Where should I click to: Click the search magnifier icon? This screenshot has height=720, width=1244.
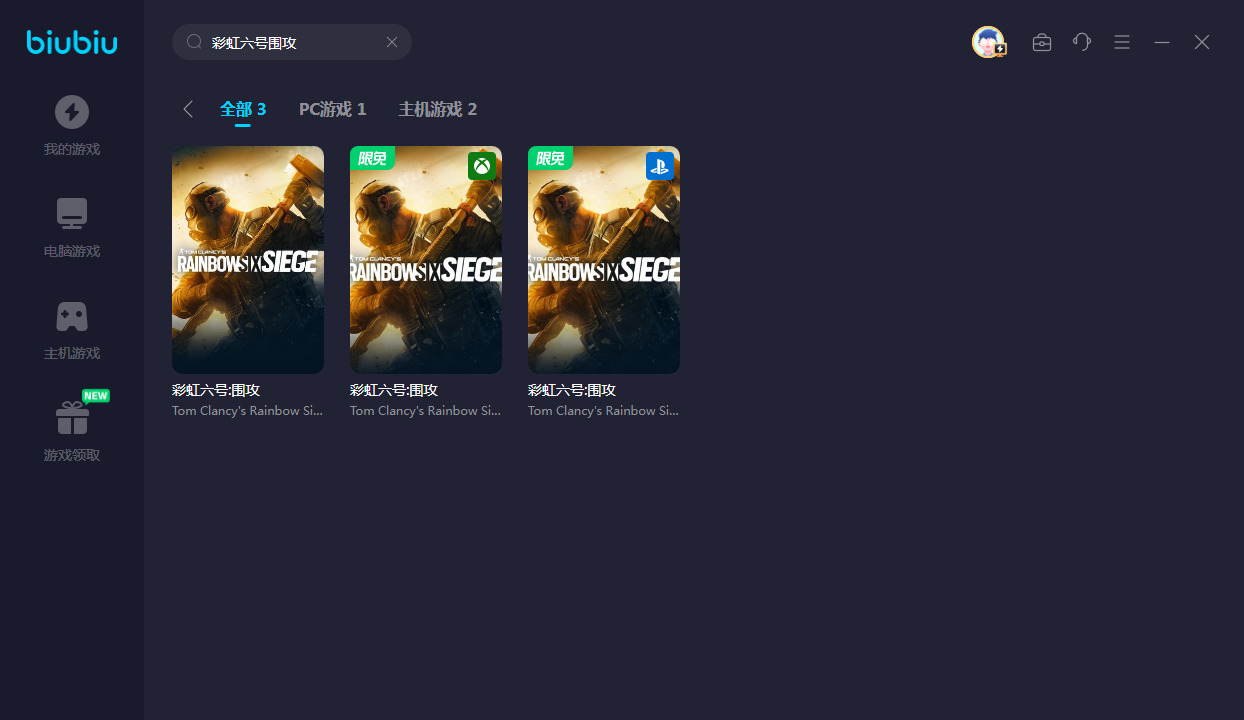tap(194, 42)
